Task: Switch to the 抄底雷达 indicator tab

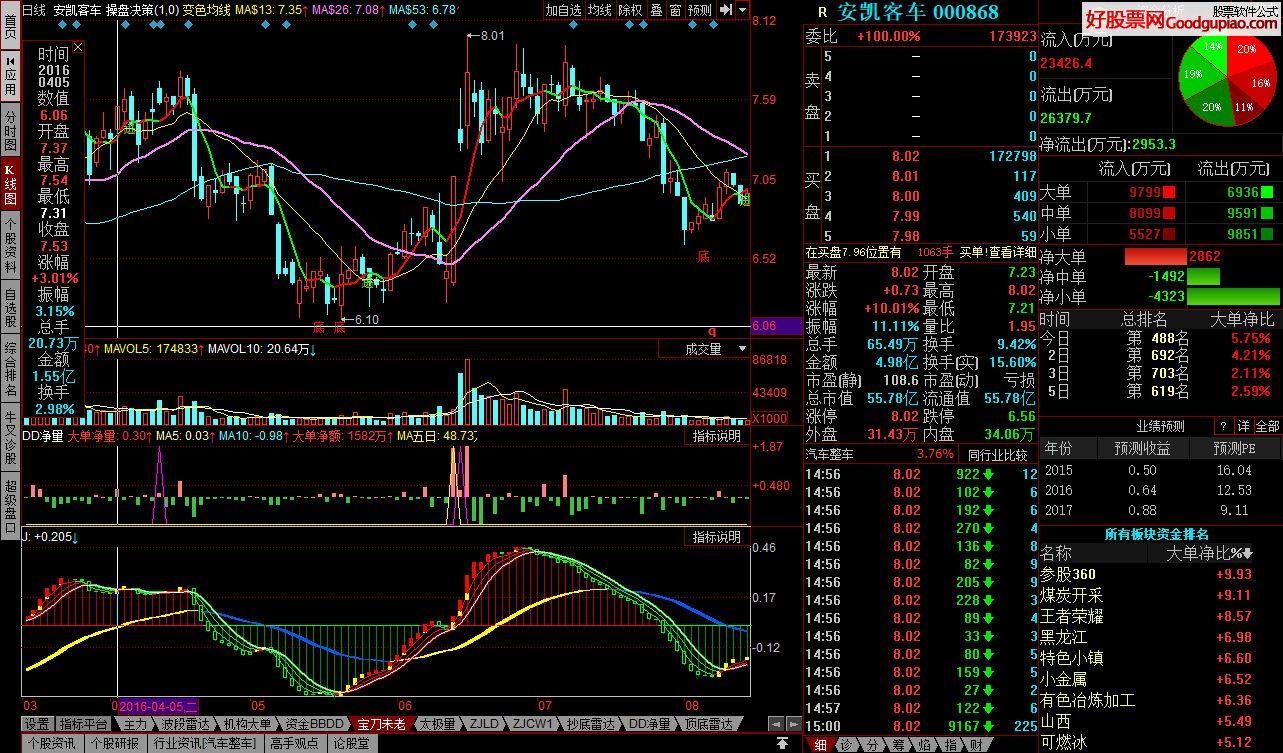Action: click(591, 724)
